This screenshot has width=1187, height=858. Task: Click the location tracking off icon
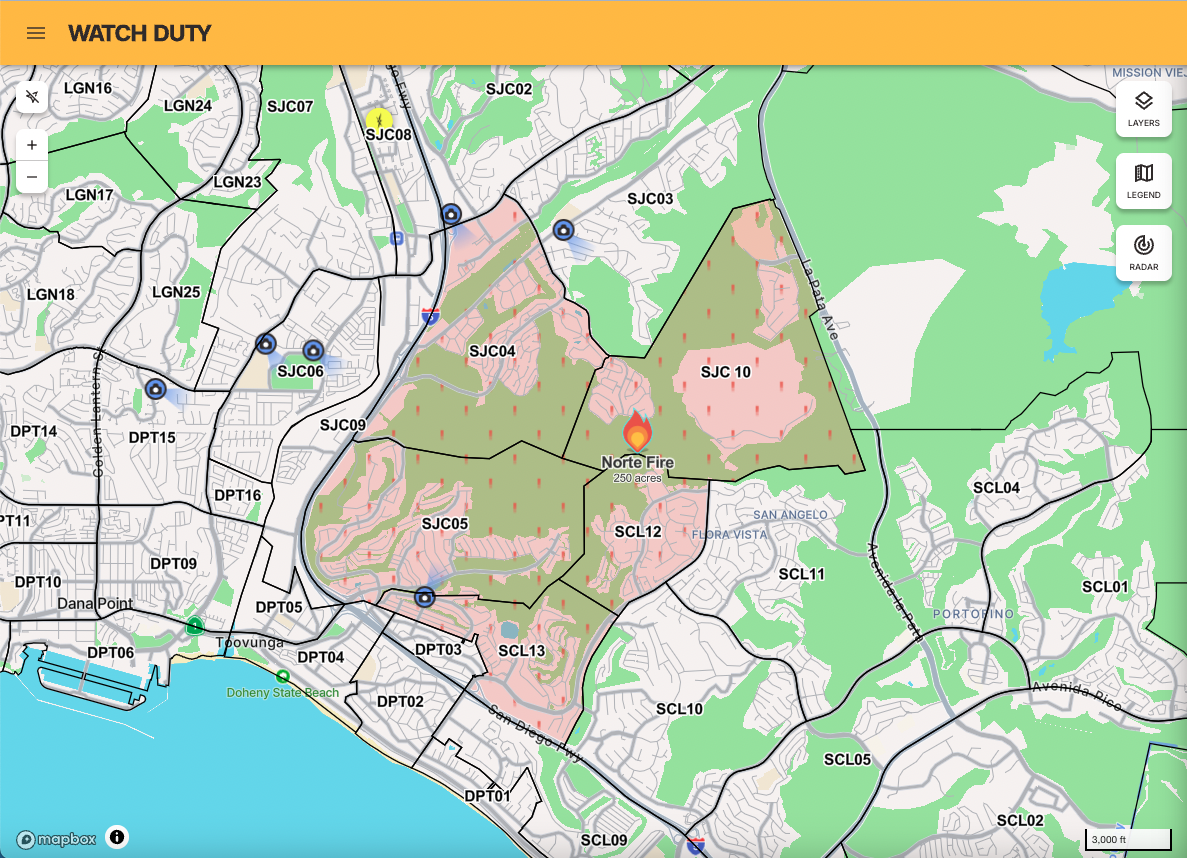pyautogui.click(x=32, y=96)
